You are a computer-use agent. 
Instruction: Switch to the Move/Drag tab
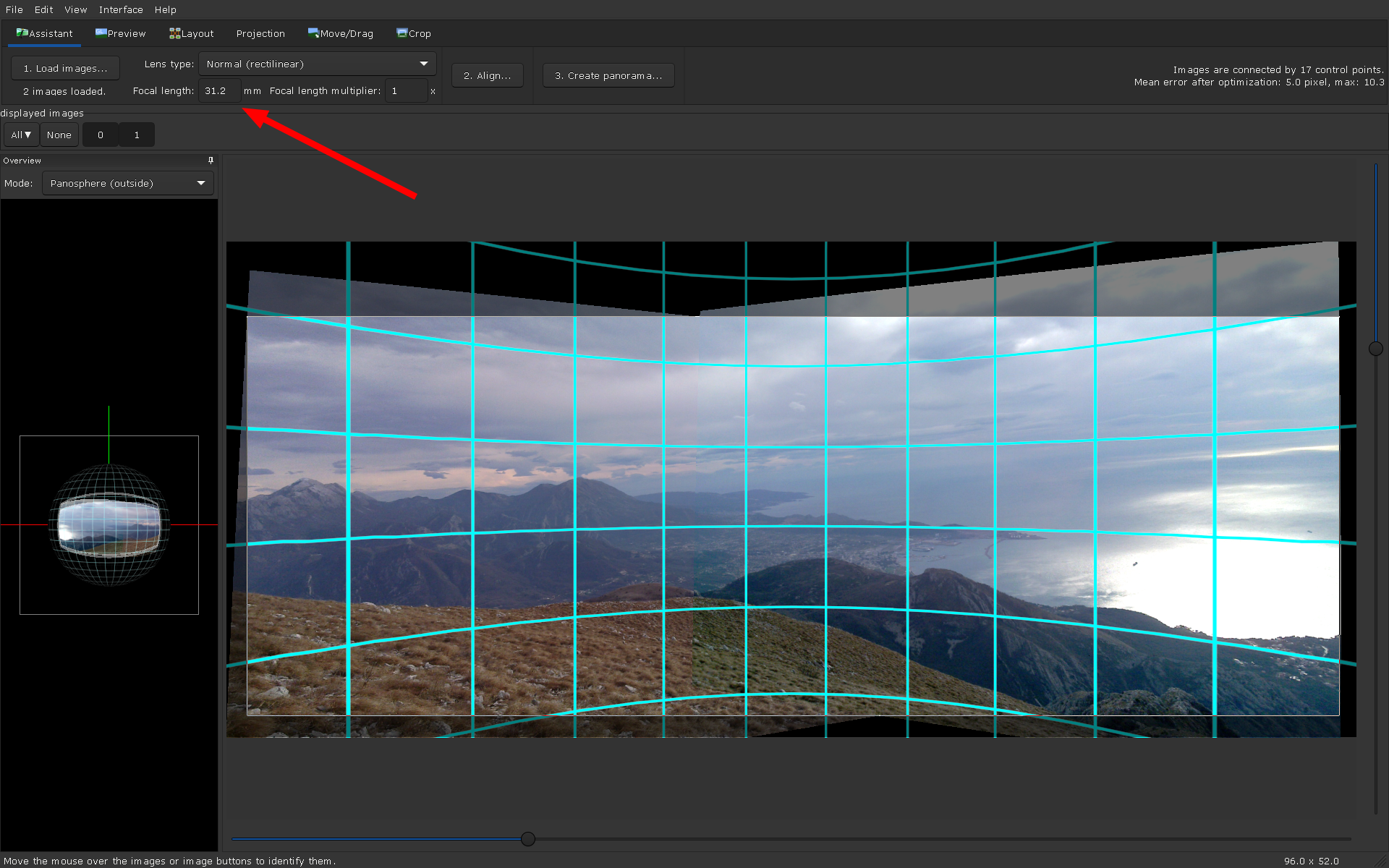[340, 33]
